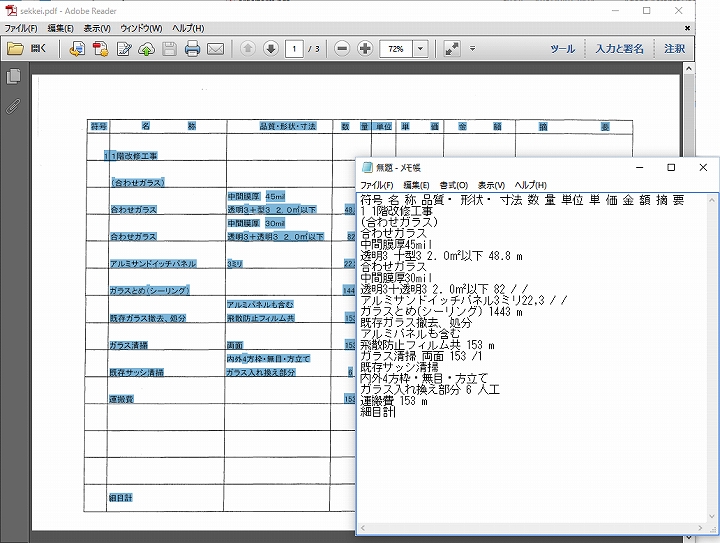720x543 pixels.
Task: Go to next page with down arrow
Action: click(x=271, y=48)
